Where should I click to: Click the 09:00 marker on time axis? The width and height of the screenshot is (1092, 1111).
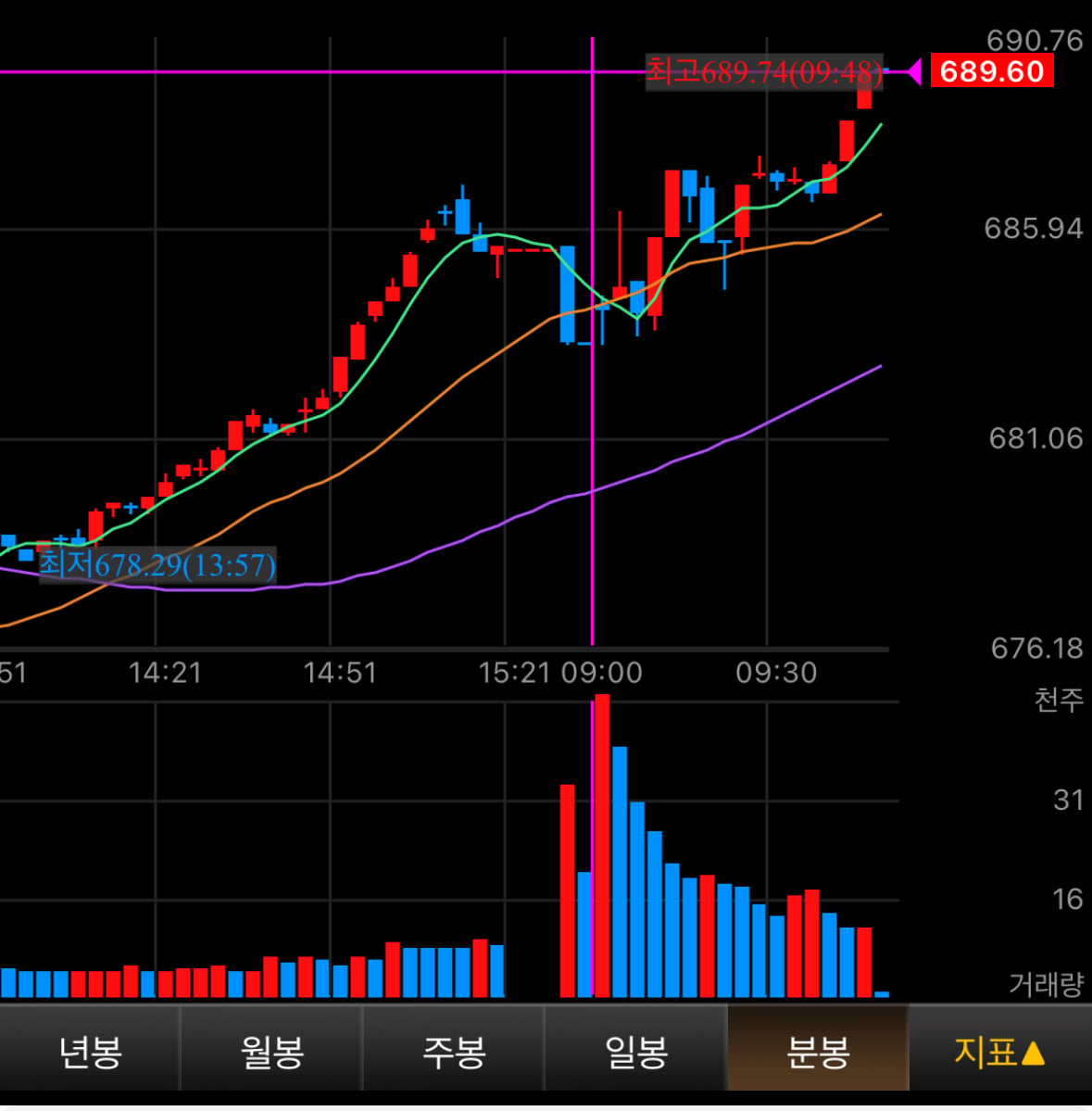(602, 673)
